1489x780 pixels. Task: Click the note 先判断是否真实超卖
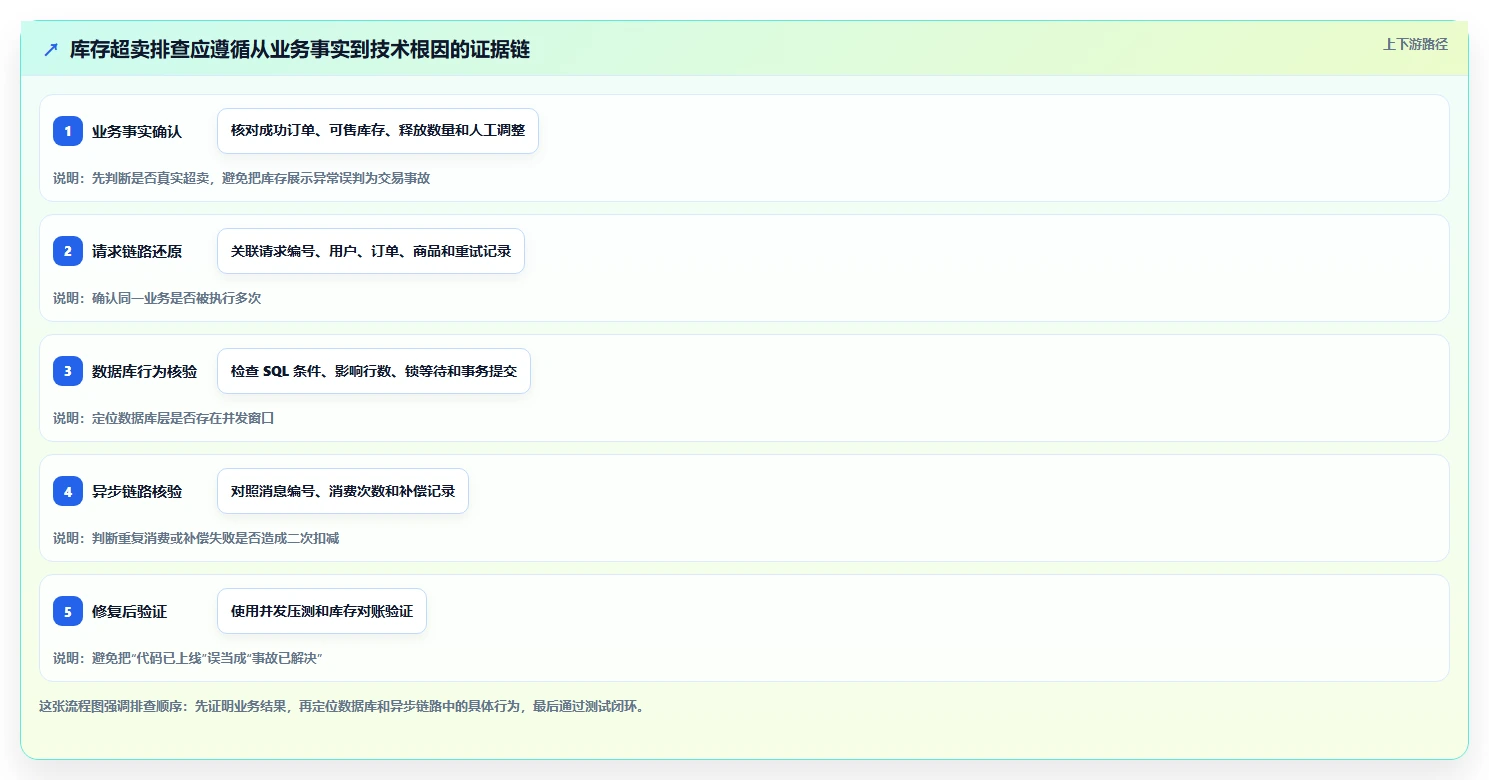tap(241, 178)
